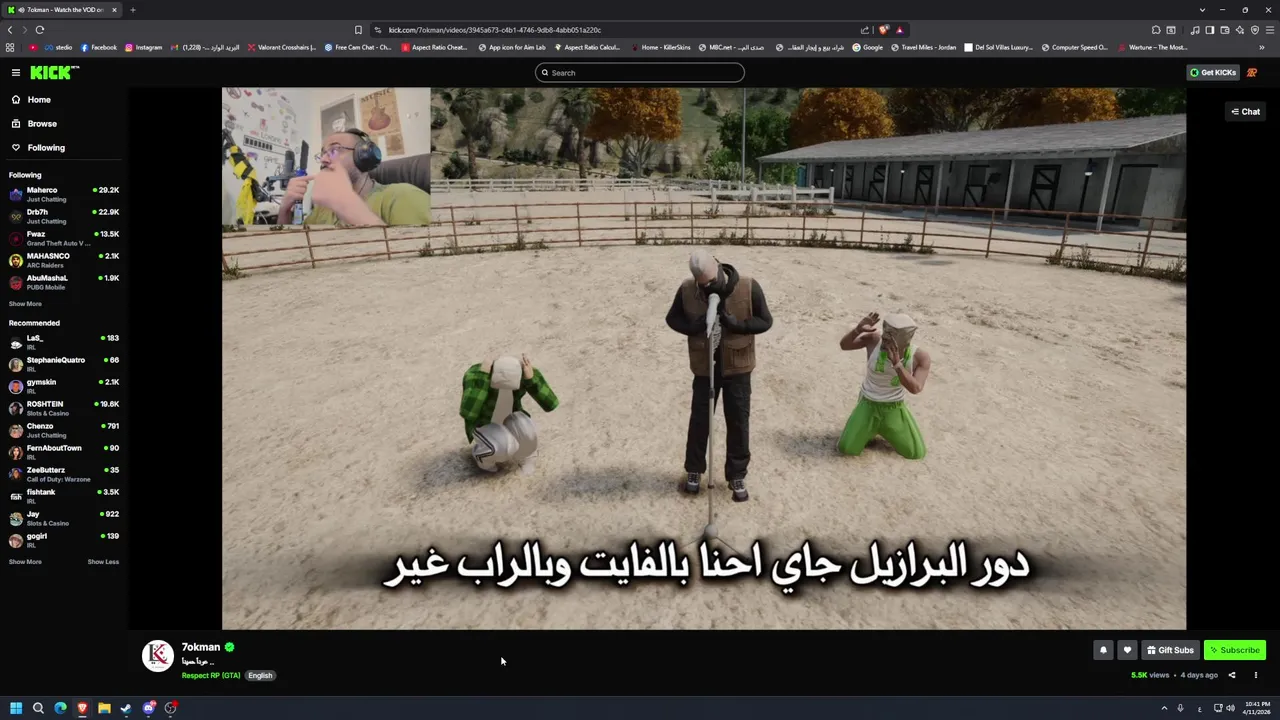Click the Gift Subs button
The height and width of the screenshot is (720, 1280).
click(1170, 650)
